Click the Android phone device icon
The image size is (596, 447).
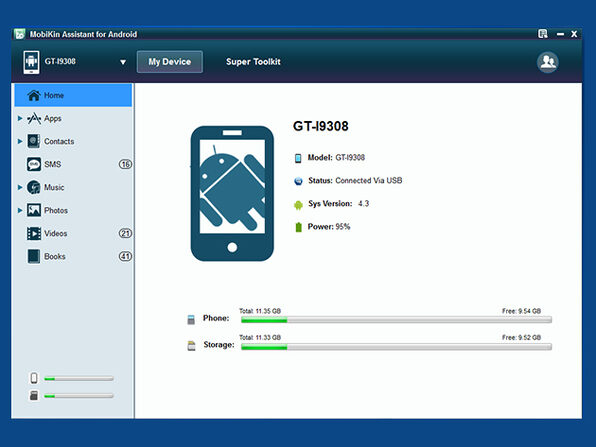(31, 62)
